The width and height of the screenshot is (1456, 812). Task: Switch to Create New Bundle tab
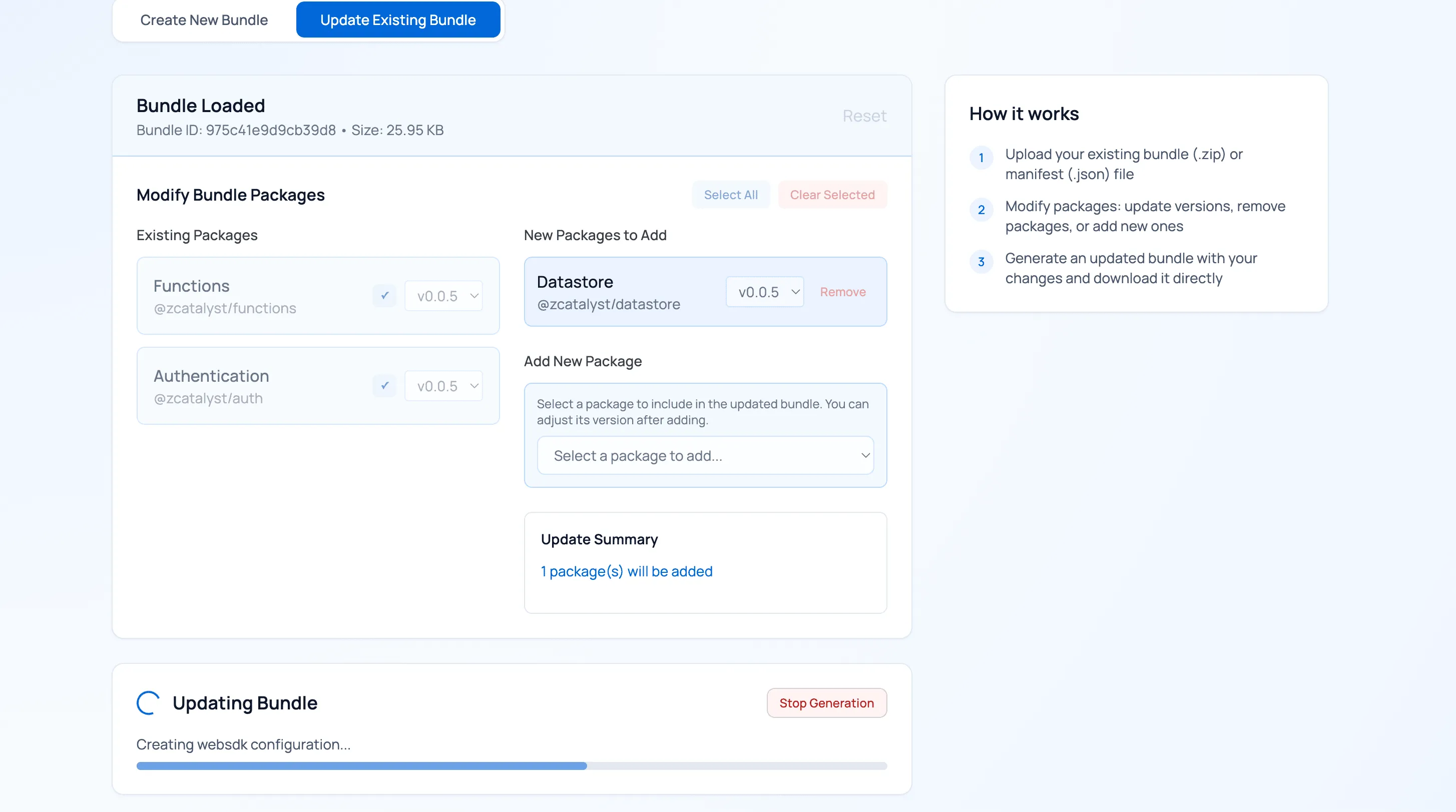click(x=204, y=20)
